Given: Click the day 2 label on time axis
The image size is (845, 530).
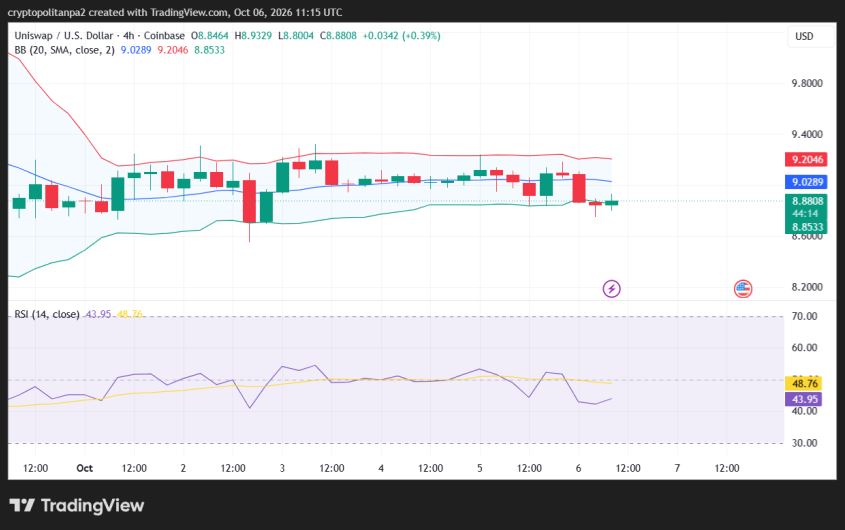Looking at the screenshot, I should 183,468.
